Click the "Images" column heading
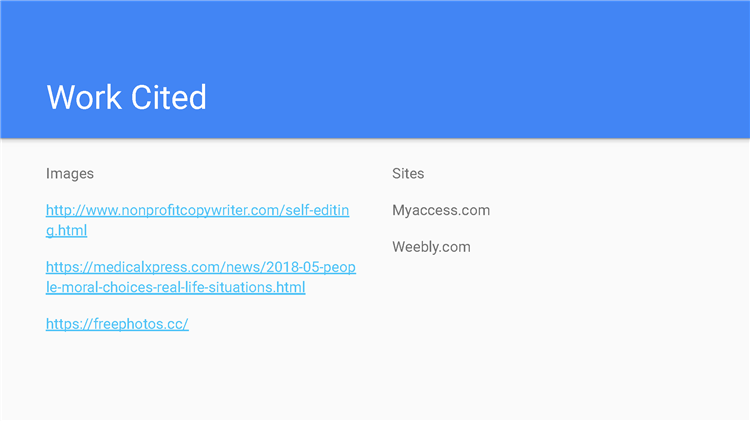The width and height of the screenshot is (750, 421). click(70, 174)
